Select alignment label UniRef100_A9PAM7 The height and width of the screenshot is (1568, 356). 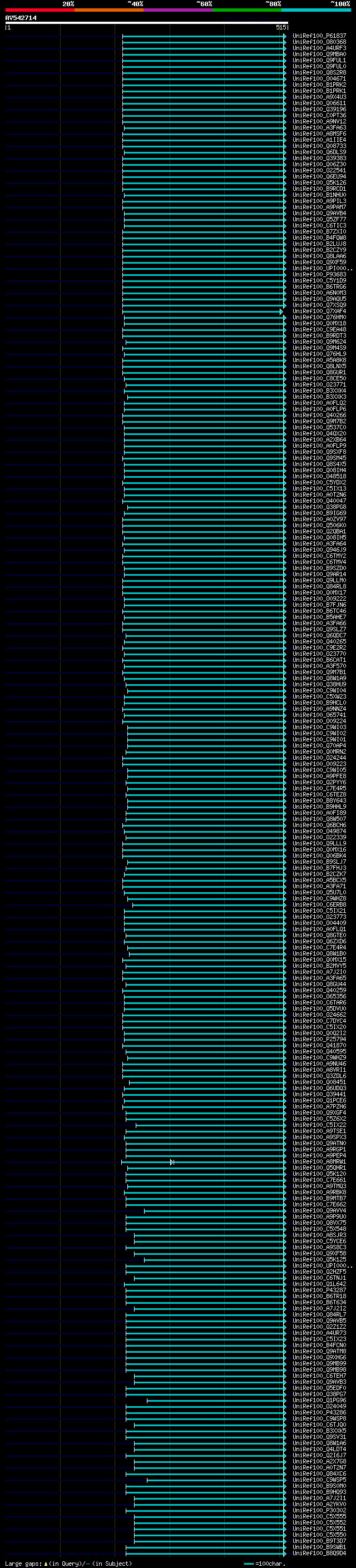coord(319,207)
